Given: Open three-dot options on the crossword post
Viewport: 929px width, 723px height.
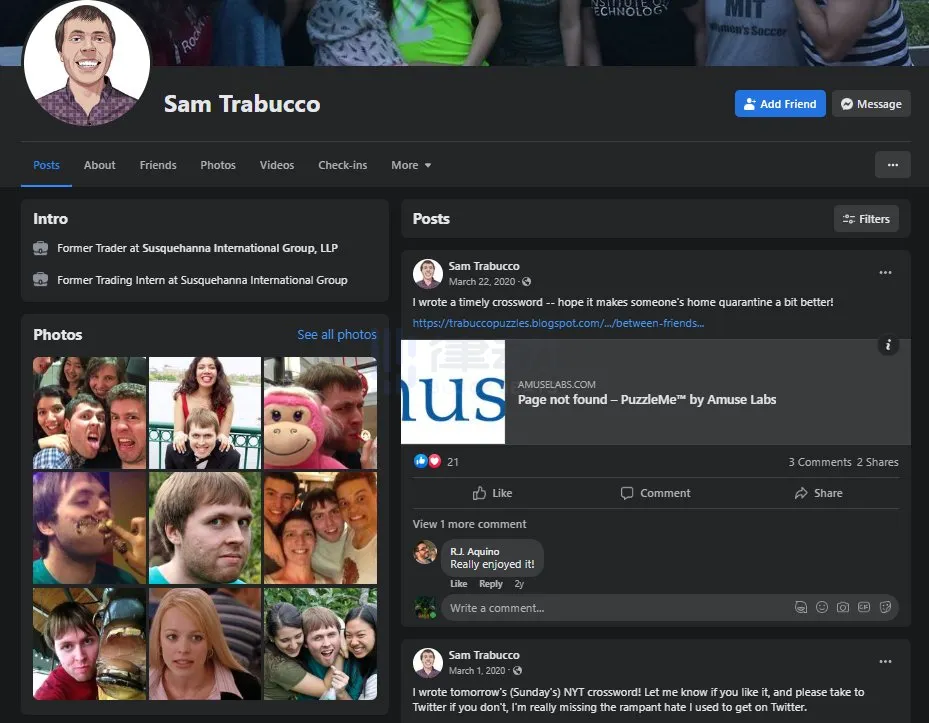Looking at the screenshot, I should [885, 272].
